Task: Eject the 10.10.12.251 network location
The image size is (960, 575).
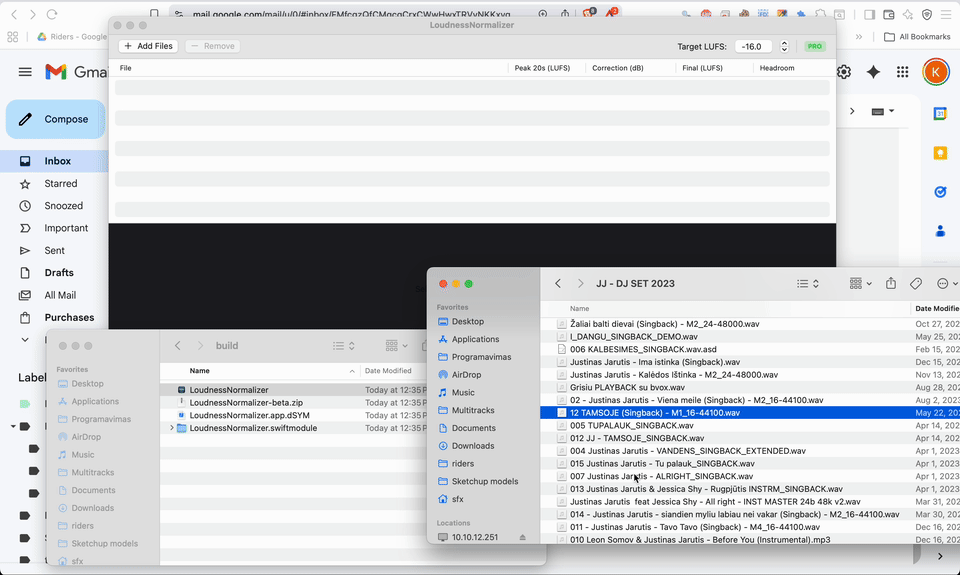Action: 522,537
